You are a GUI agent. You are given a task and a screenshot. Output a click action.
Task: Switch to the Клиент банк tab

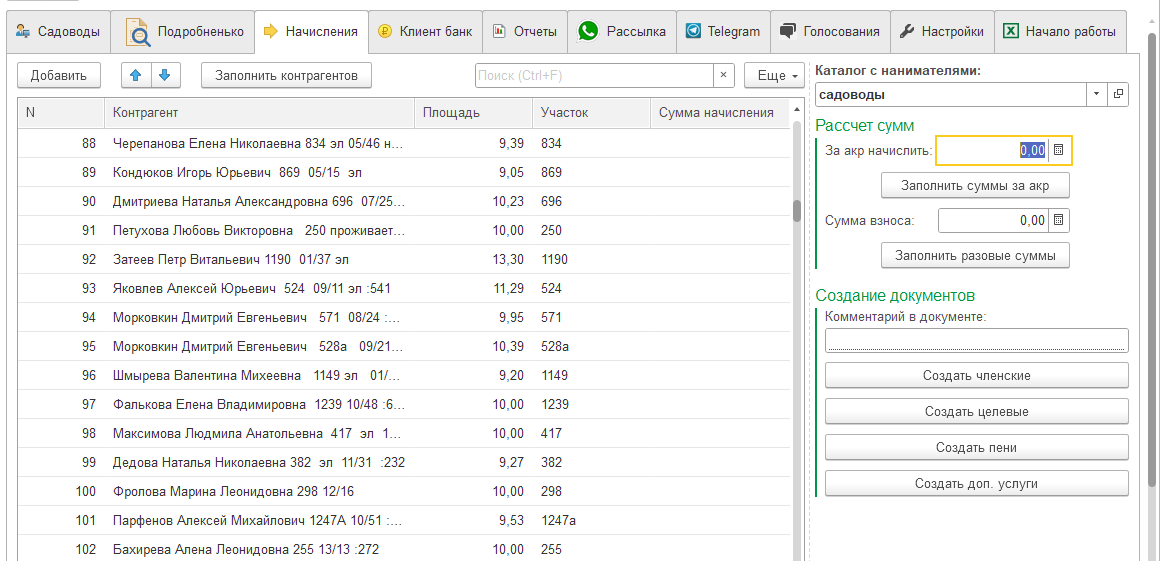[x=425, y=32]
